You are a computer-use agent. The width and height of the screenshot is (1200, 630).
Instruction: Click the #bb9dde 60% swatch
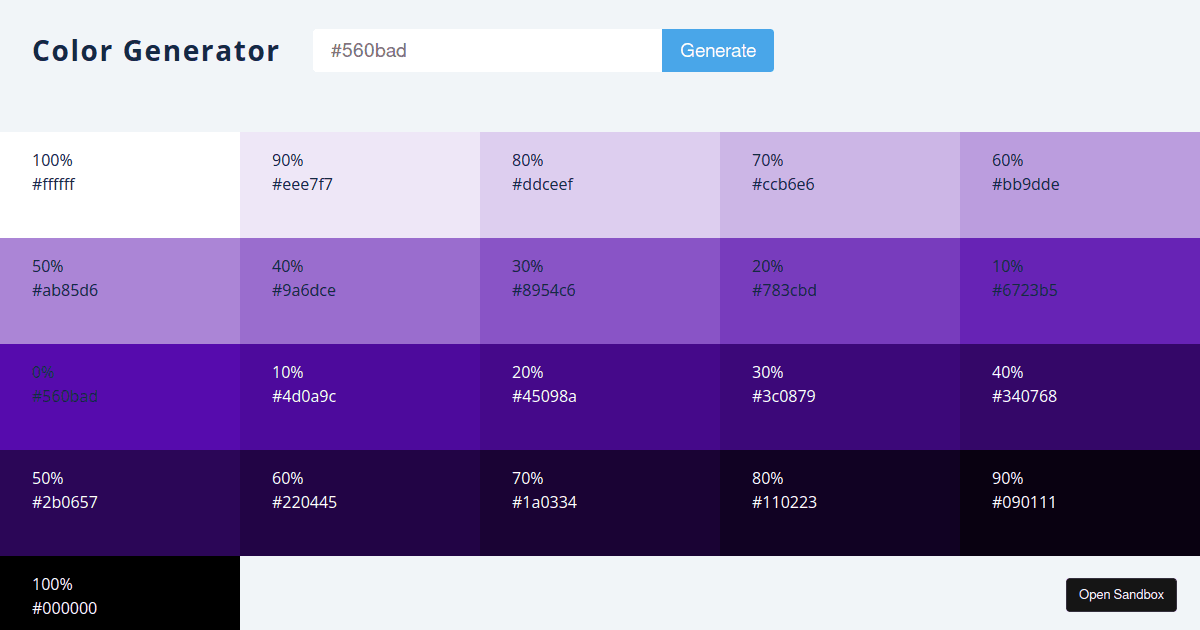click(x=1080, y=184)
